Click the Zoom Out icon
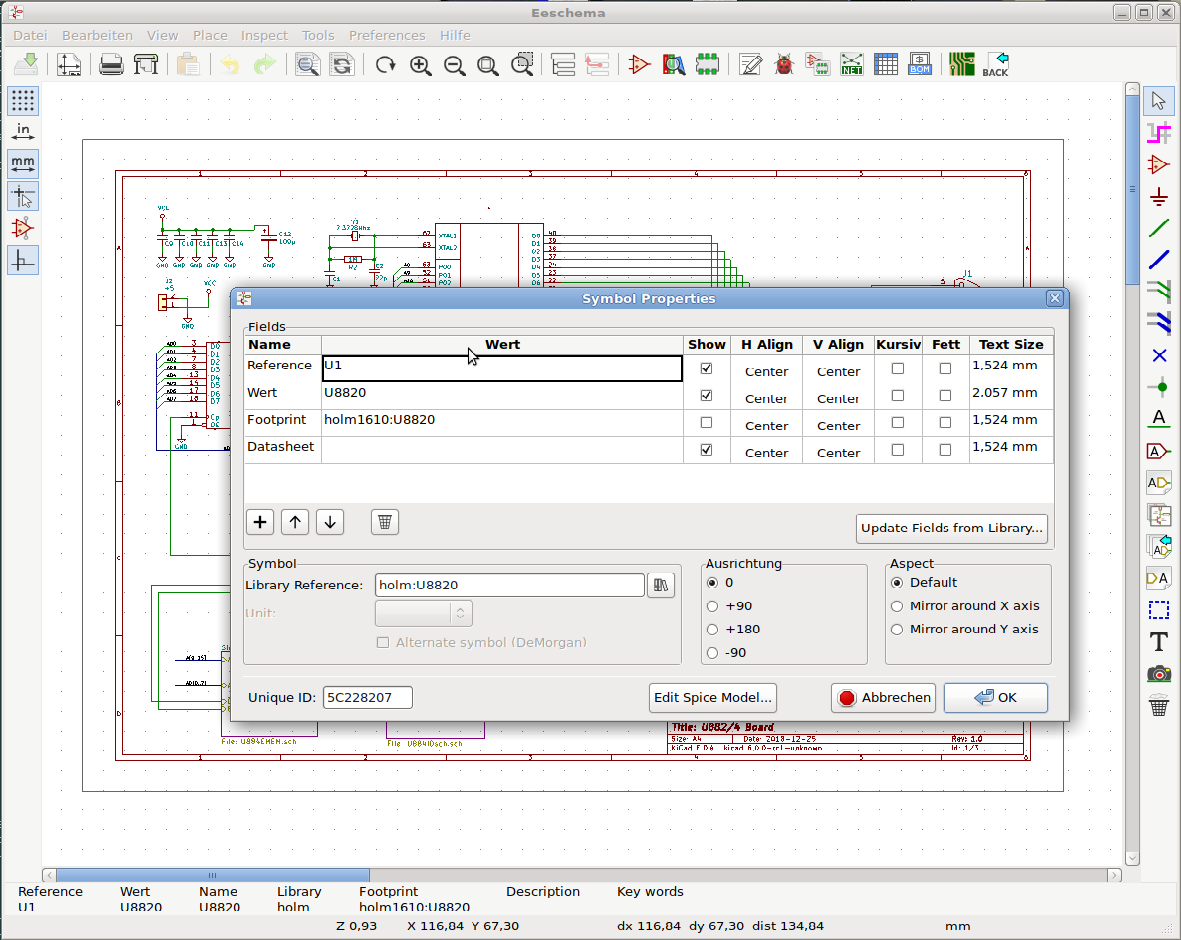Screen dimensions: 1181x940 (454, 65)
